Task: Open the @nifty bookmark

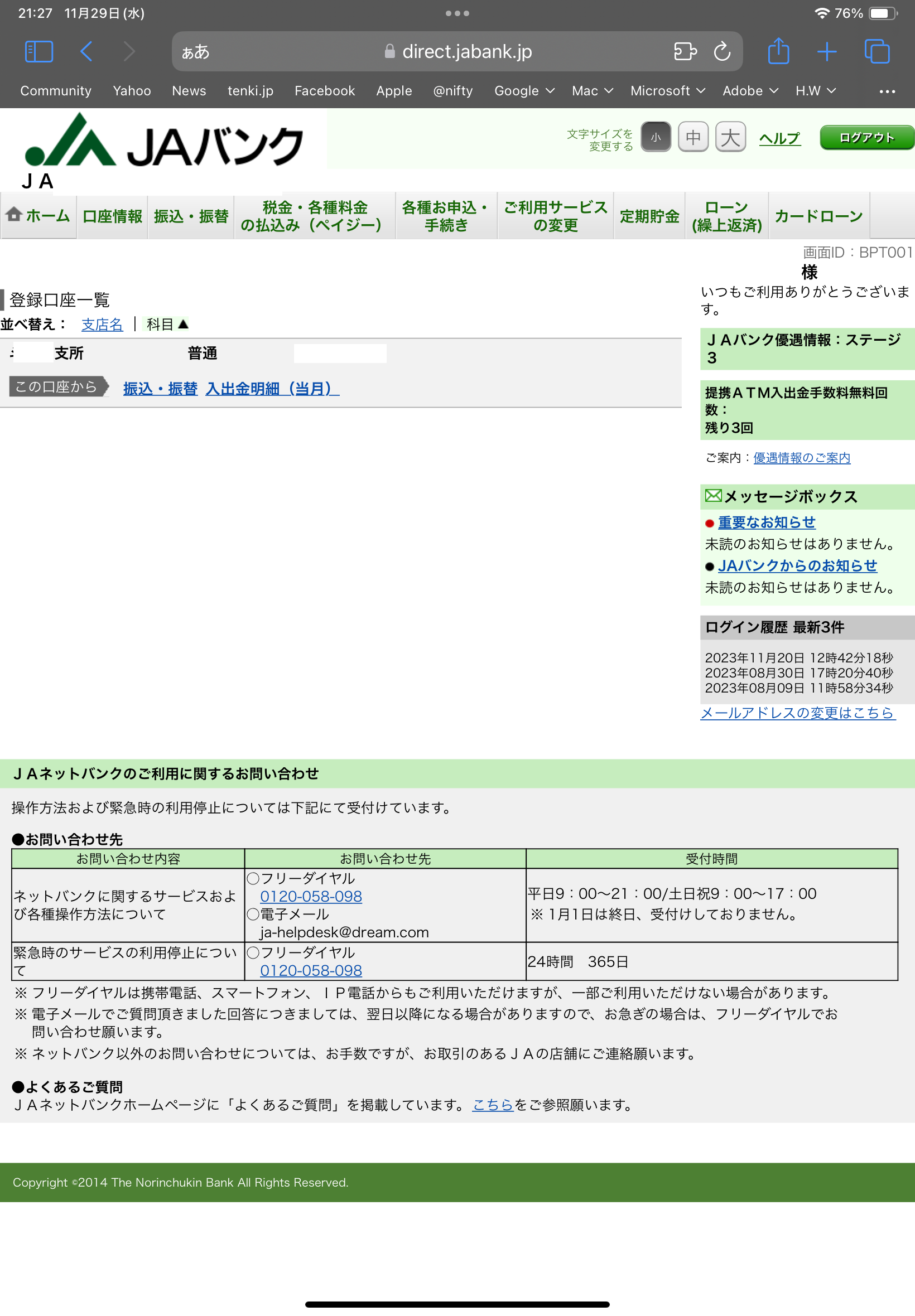Action: [453, 90]
